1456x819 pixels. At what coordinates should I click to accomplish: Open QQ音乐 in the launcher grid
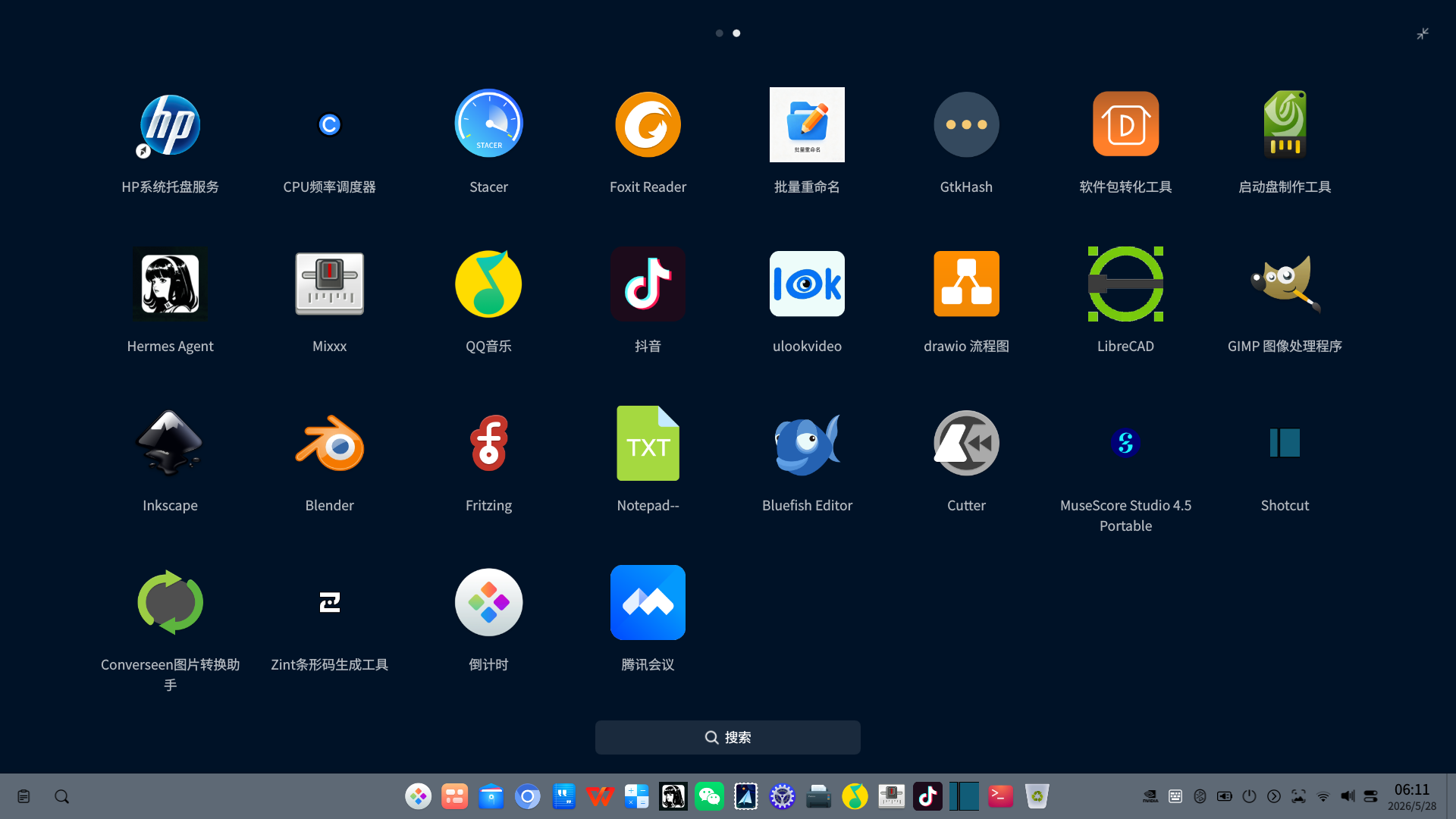pyautogui.click(x=488, y=284)
